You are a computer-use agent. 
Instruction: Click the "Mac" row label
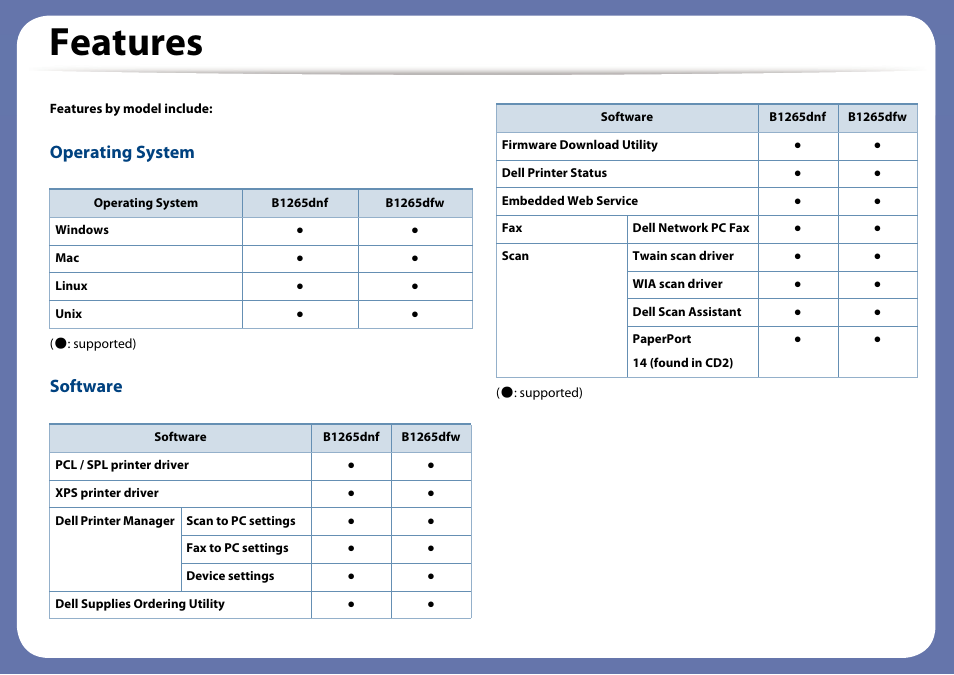tap(67, 258)
